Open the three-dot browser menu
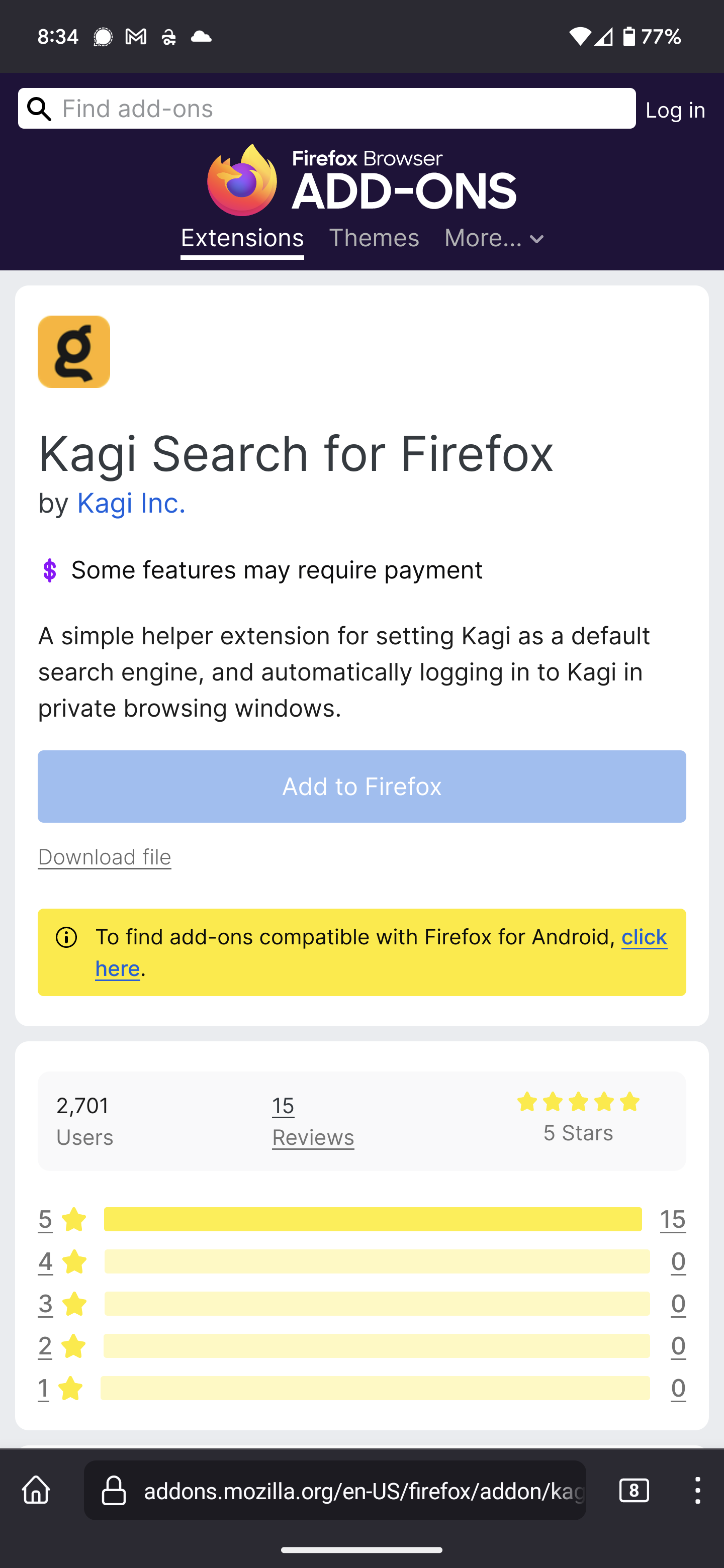Viewport: 724px width, 1568px height. click(x=697, y=1491)
